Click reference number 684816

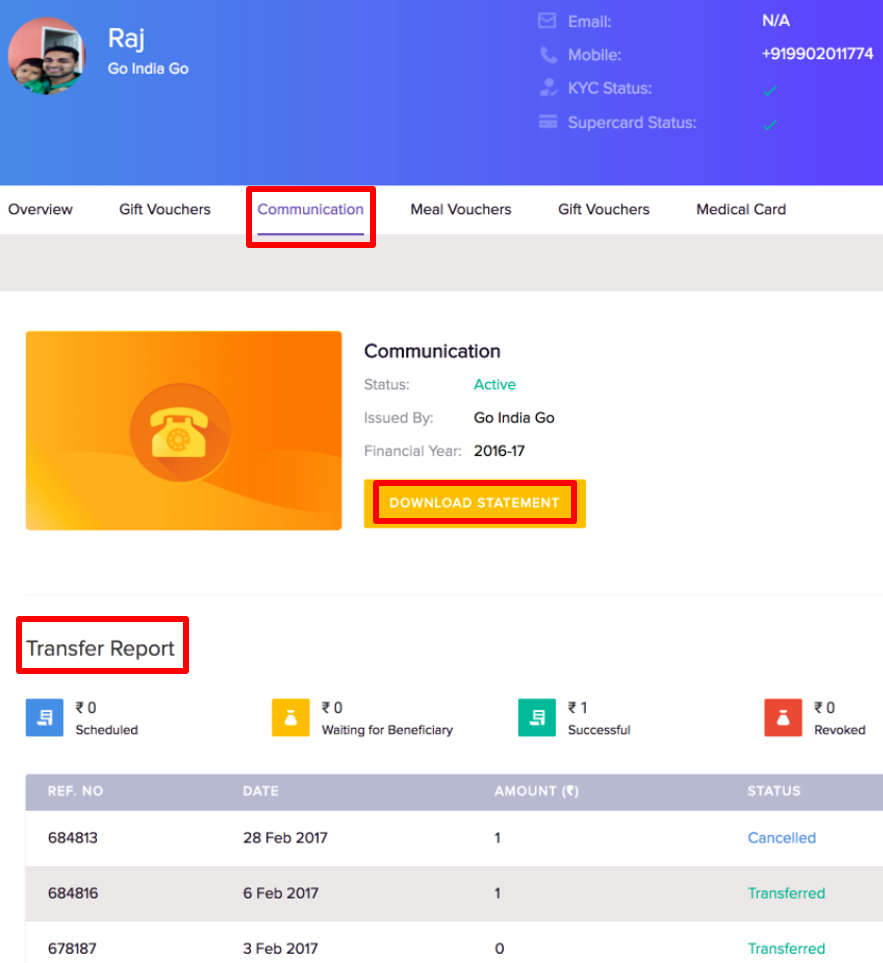[72, 893]
